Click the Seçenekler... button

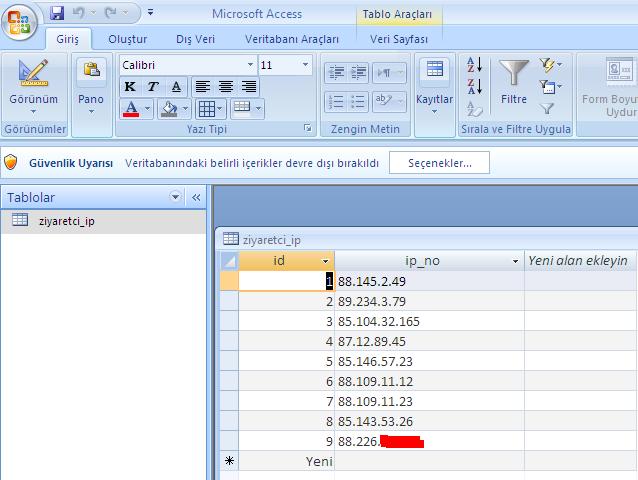(439, 163)
